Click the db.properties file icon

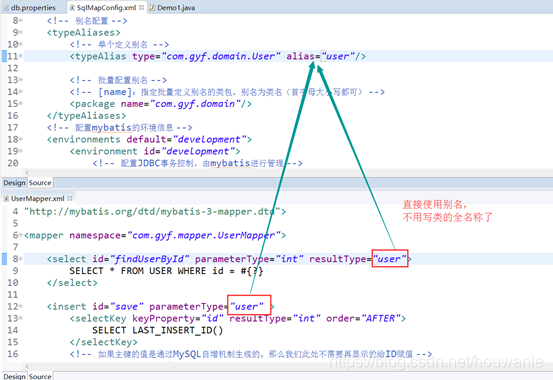(x=6, y=7)
